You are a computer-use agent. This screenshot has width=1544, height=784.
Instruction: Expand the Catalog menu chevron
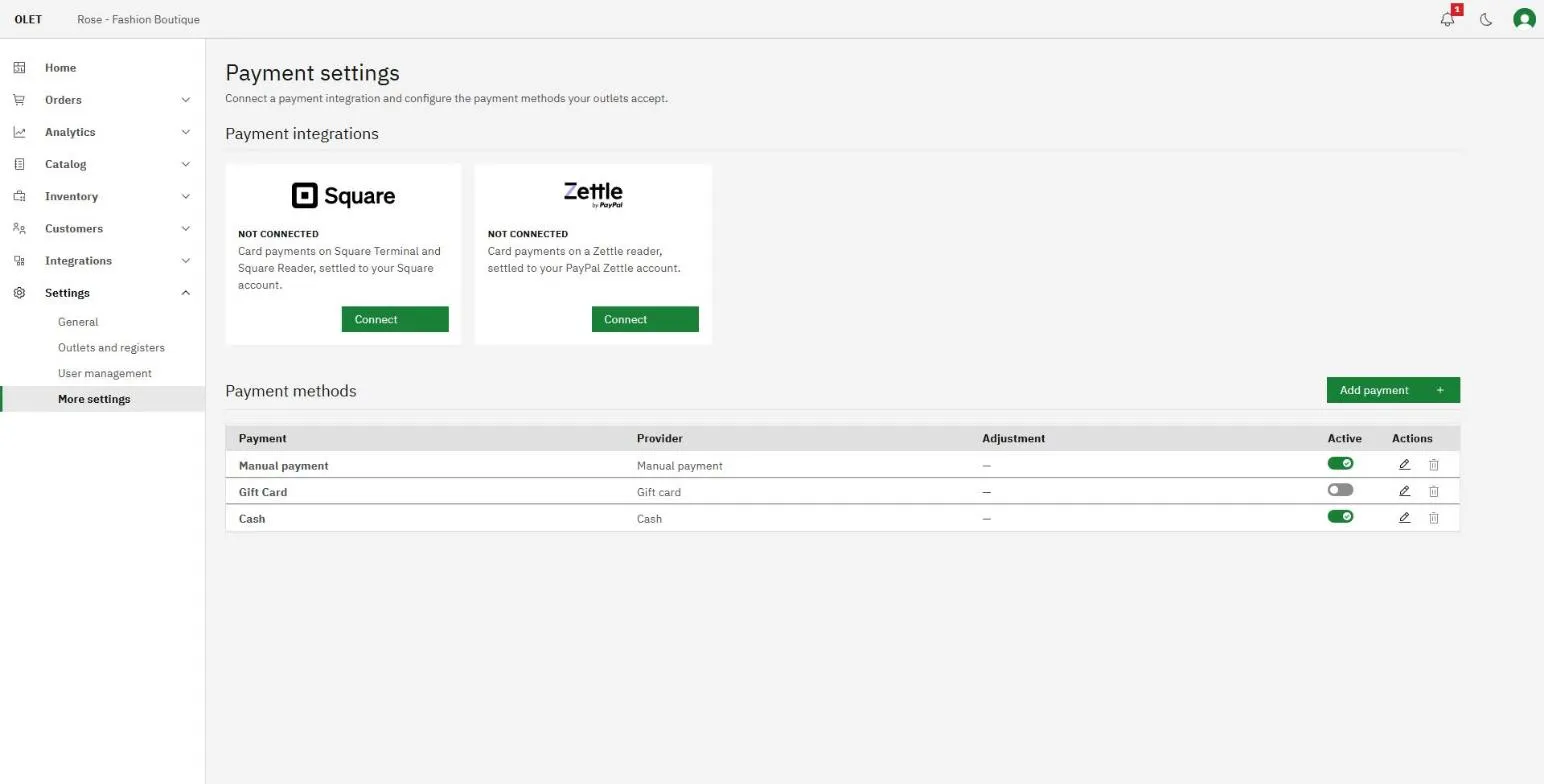(x=185, y=164)
